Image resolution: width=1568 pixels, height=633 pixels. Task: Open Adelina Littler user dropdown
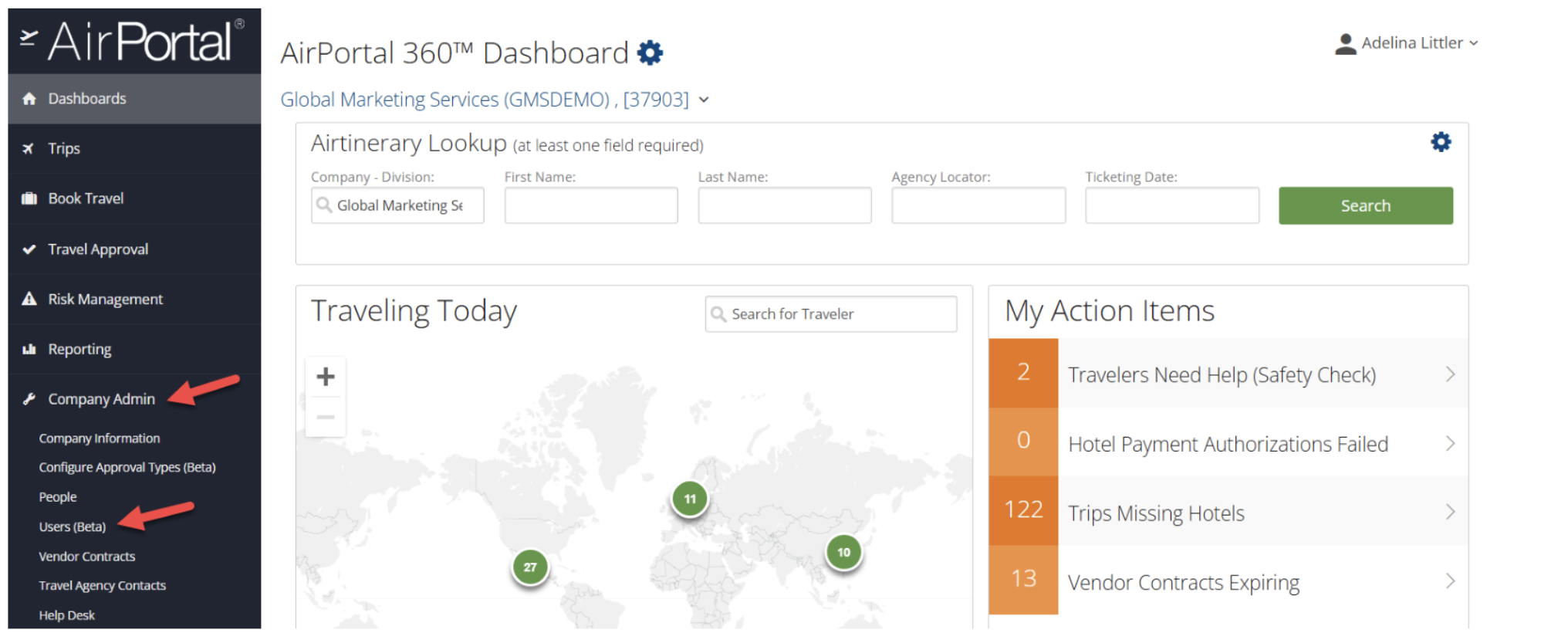click(x=1407, y=43)
